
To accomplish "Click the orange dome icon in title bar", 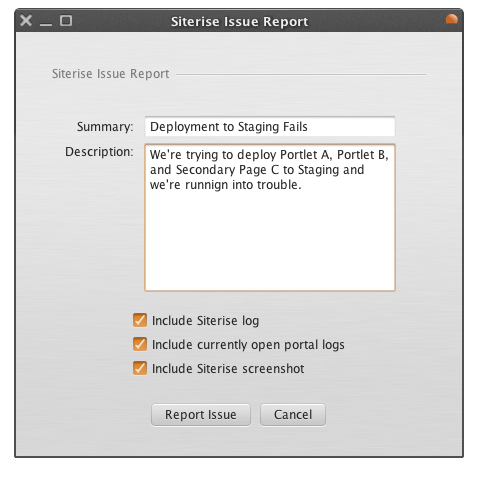I will click(x=452, y=19).
